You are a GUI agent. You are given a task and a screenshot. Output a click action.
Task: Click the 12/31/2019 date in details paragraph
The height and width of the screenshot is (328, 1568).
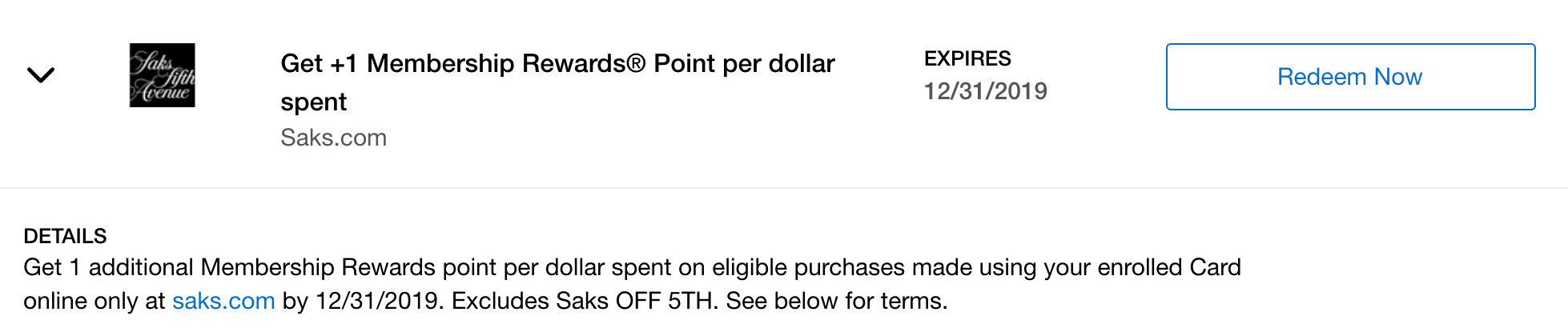(376, 301)
